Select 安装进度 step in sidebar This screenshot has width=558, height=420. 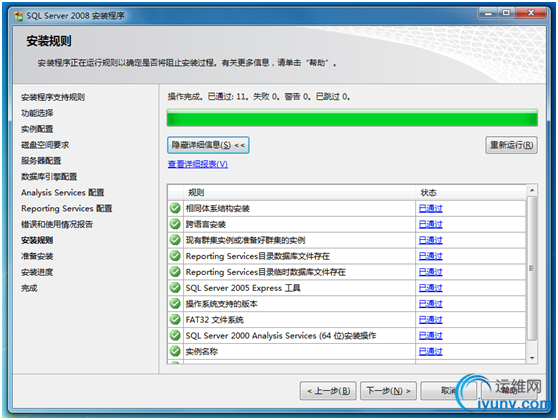click(x=37, y=272)
